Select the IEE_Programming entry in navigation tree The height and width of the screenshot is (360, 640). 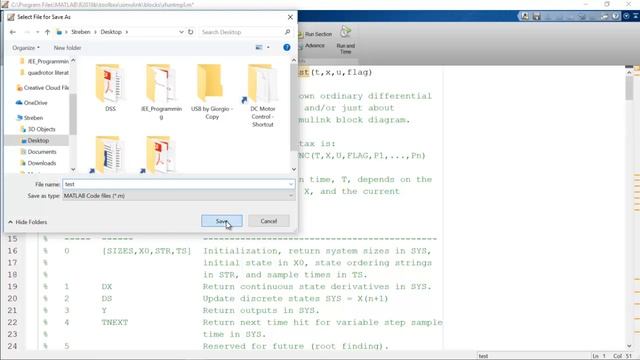tap(45, 61)
